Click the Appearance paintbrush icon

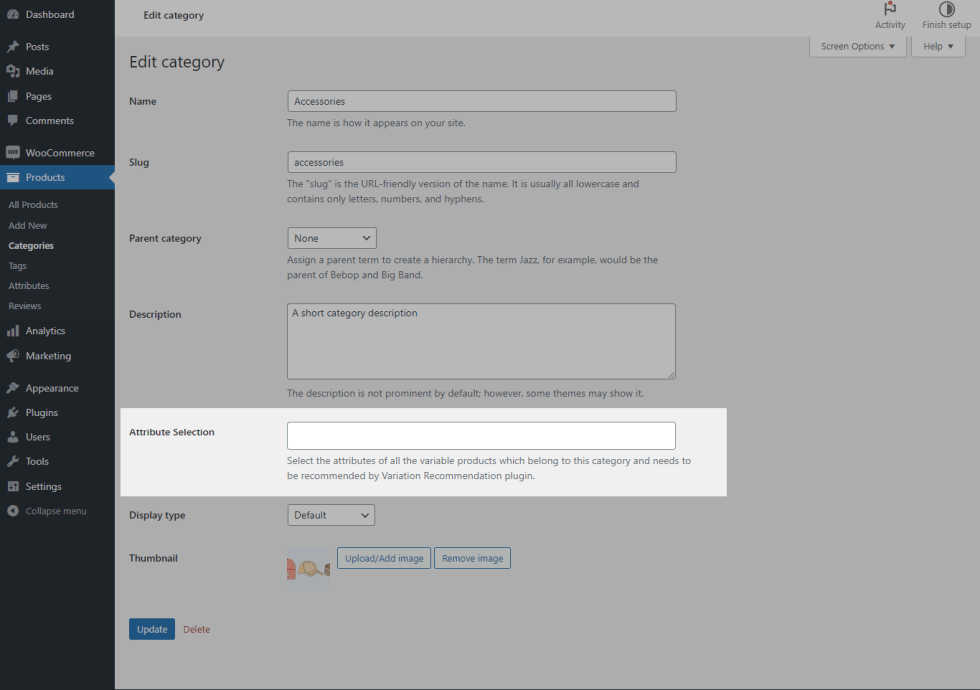[12, 388]
